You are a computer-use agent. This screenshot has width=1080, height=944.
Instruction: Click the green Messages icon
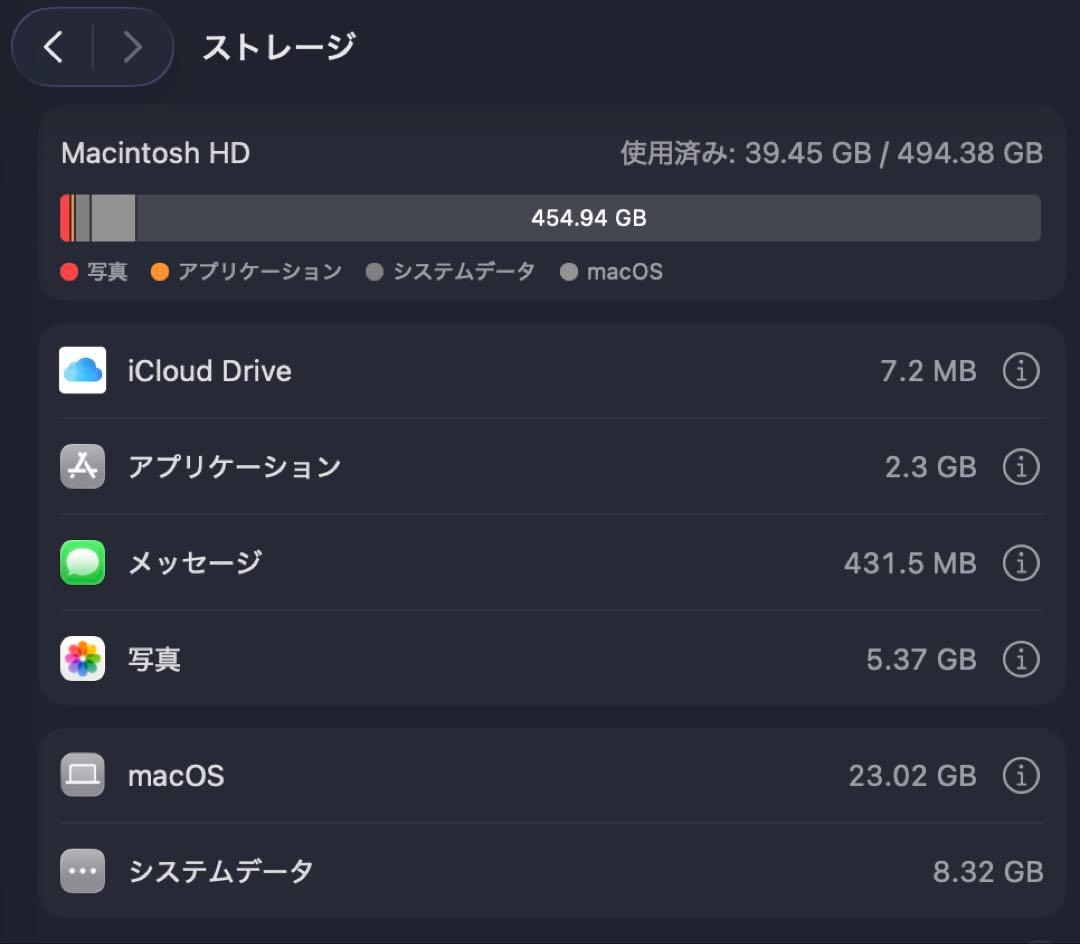pyautogui.click(x=82, y=562)
